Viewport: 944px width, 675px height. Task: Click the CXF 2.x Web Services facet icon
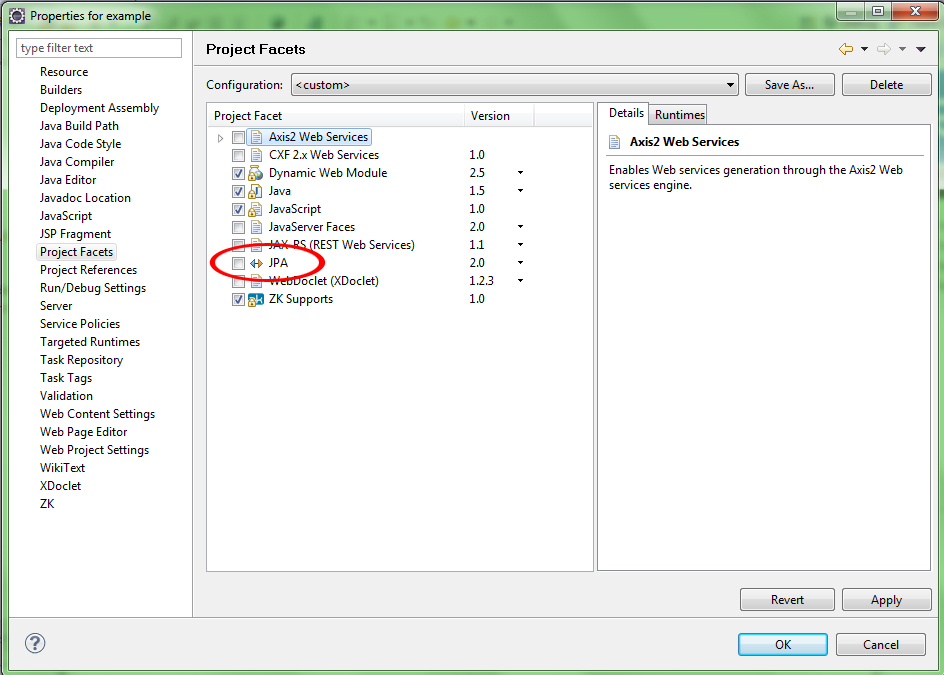(256, 155)
